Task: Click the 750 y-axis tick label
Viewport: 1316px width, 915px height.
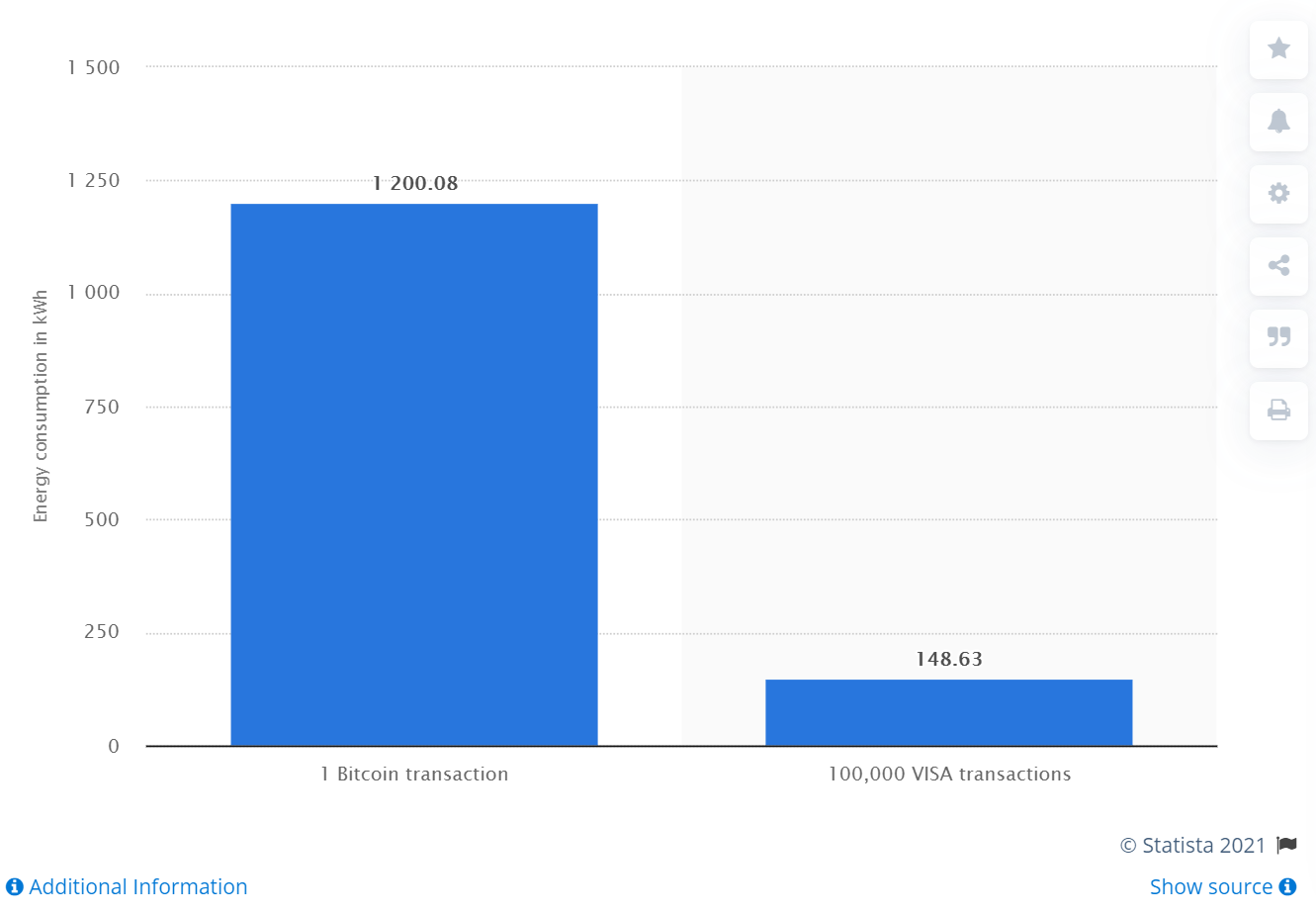Action: point(102,407)
